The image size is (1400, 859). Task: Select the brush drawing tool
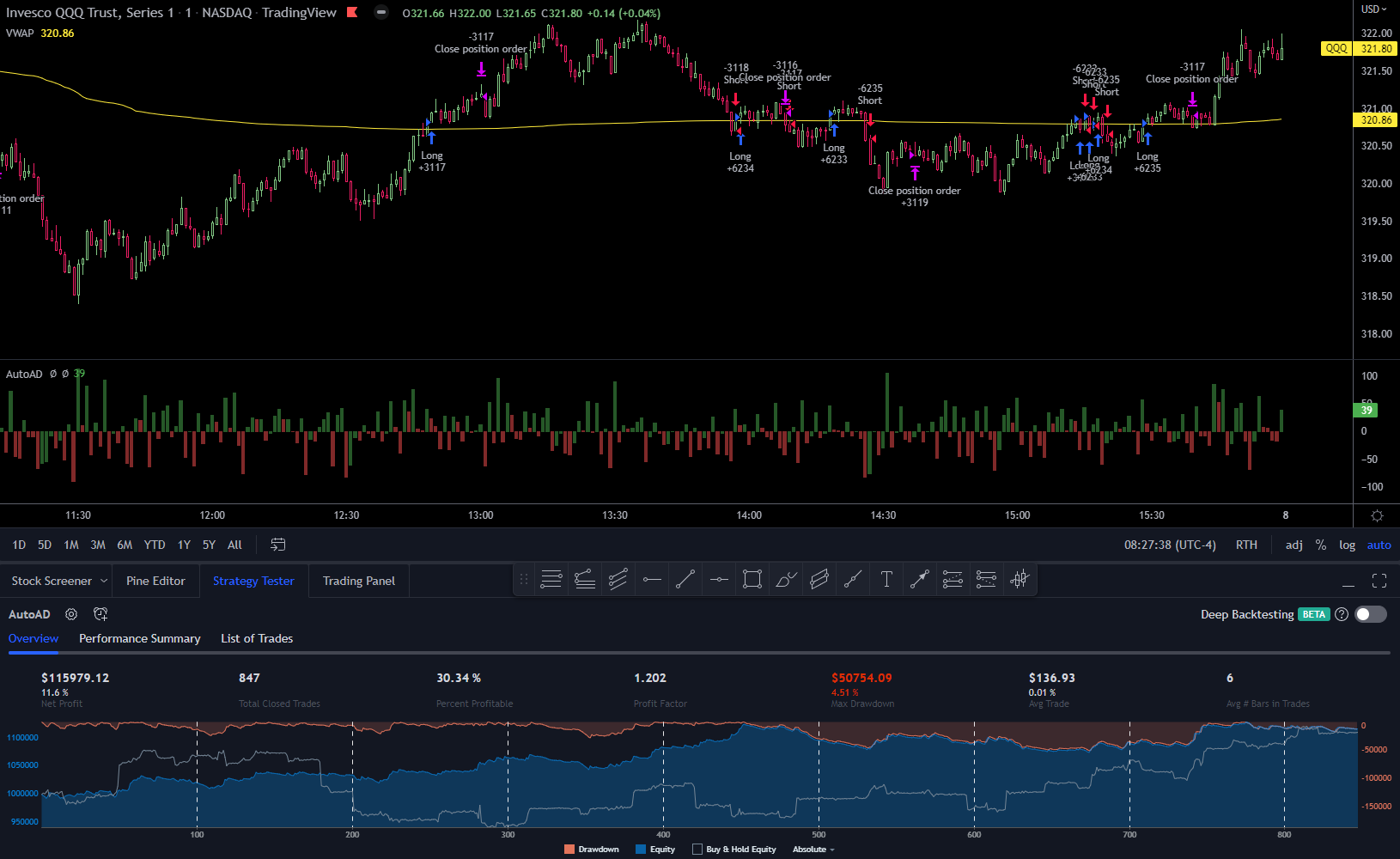[x=786, y=580]
